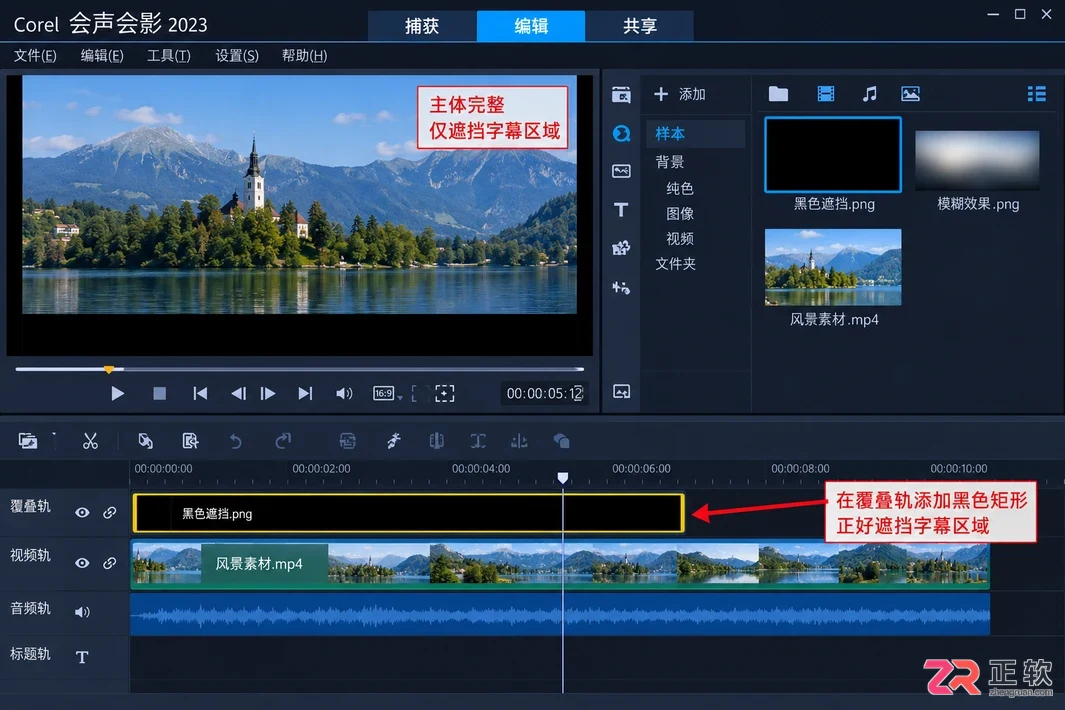Click the bracket-with-bar toolbar icon
The width and height of the screenshot is (1065, 710).
coord(478,441)
